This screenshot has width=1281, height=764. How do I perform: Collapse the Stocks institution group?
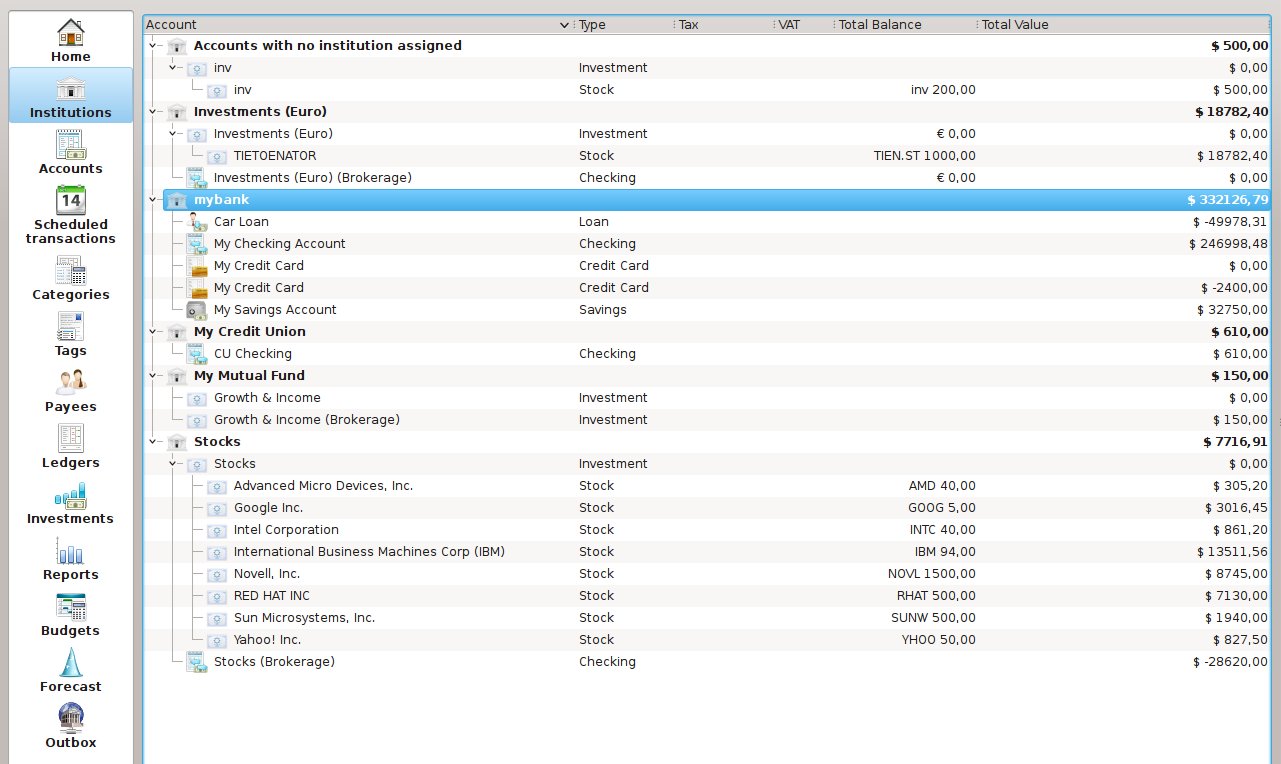153,441
